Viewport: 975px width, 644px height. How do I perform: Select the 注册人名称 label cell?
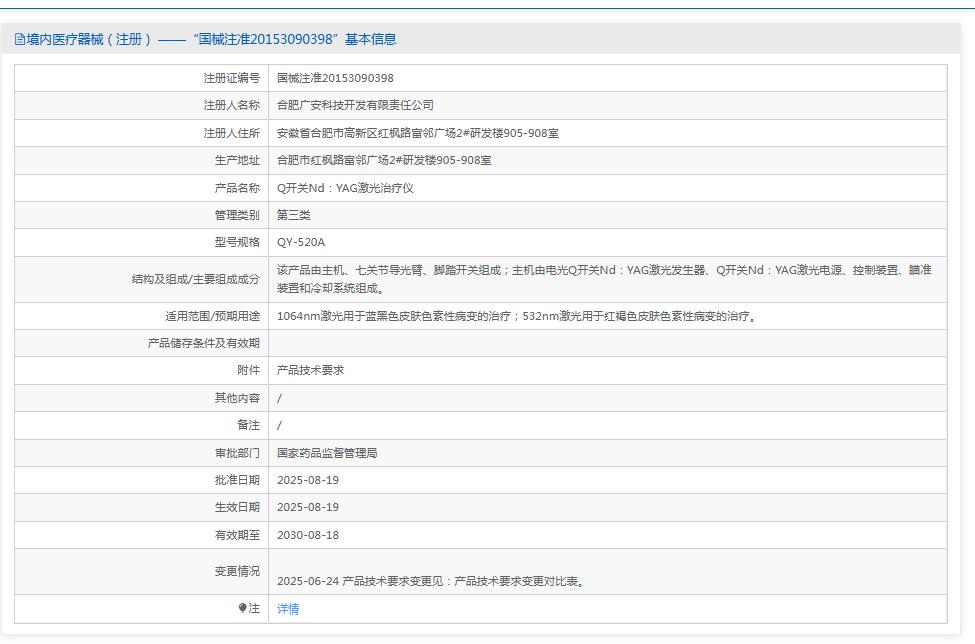142,106
